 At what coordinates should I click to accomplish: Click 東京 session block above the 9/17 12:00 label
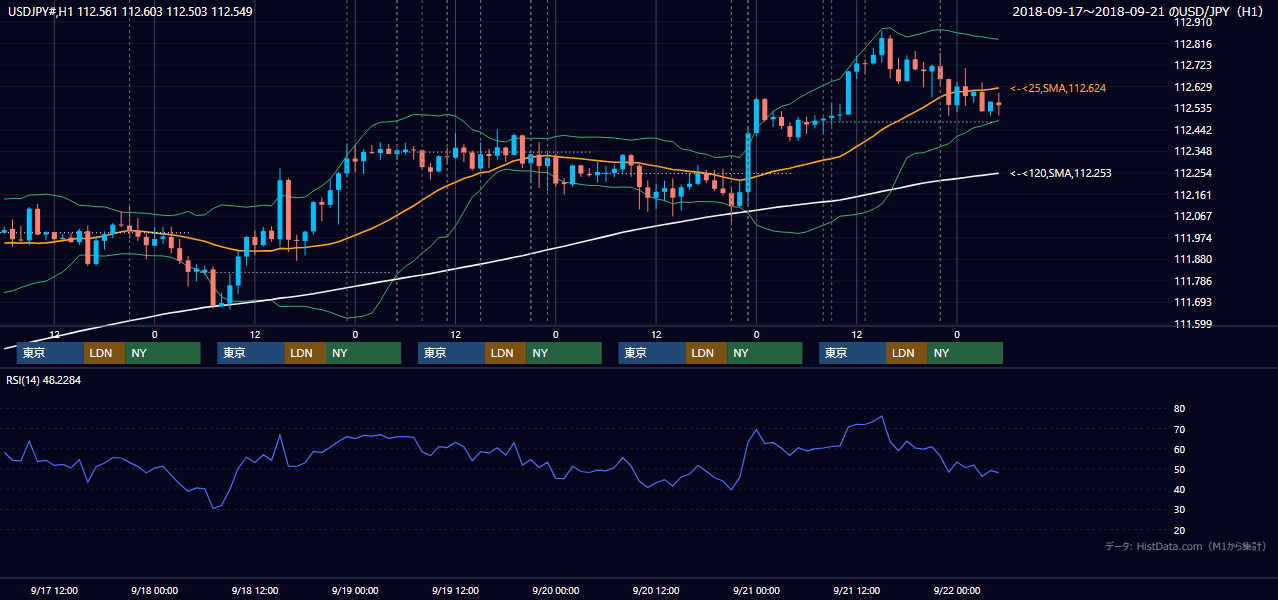click(50, 353)
